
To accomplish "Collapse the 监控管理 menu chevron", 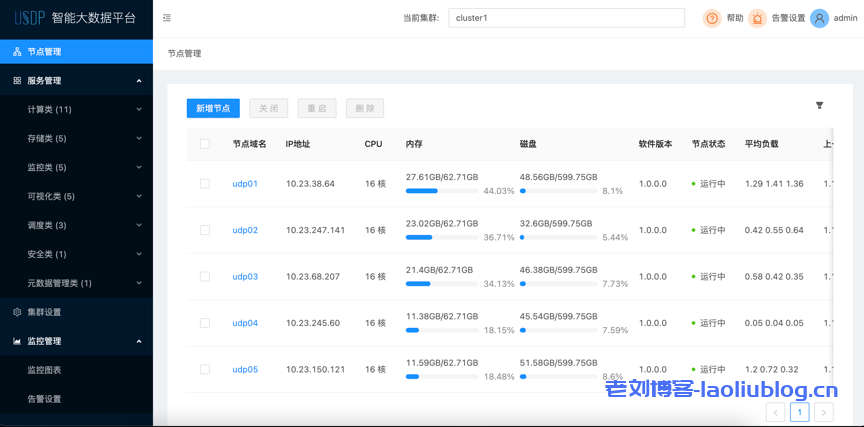I will [139, 341].
